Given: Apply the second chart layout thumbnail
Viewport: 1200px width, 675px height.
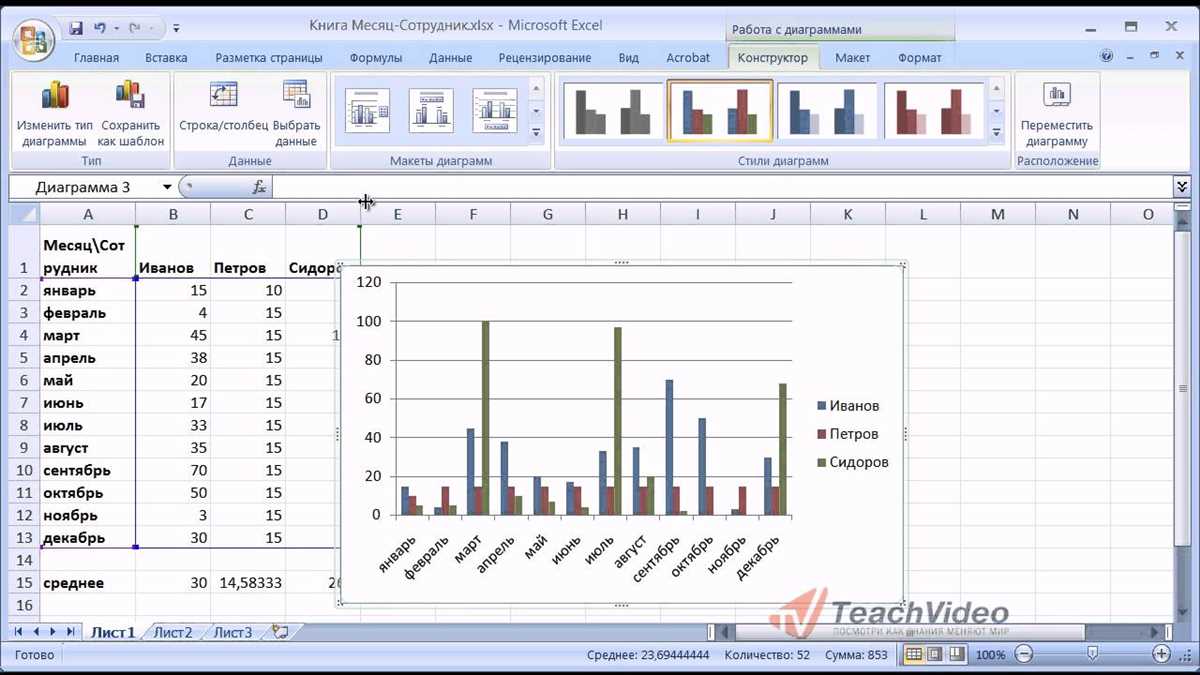Looking at the screenshot, I should point(431,110).
